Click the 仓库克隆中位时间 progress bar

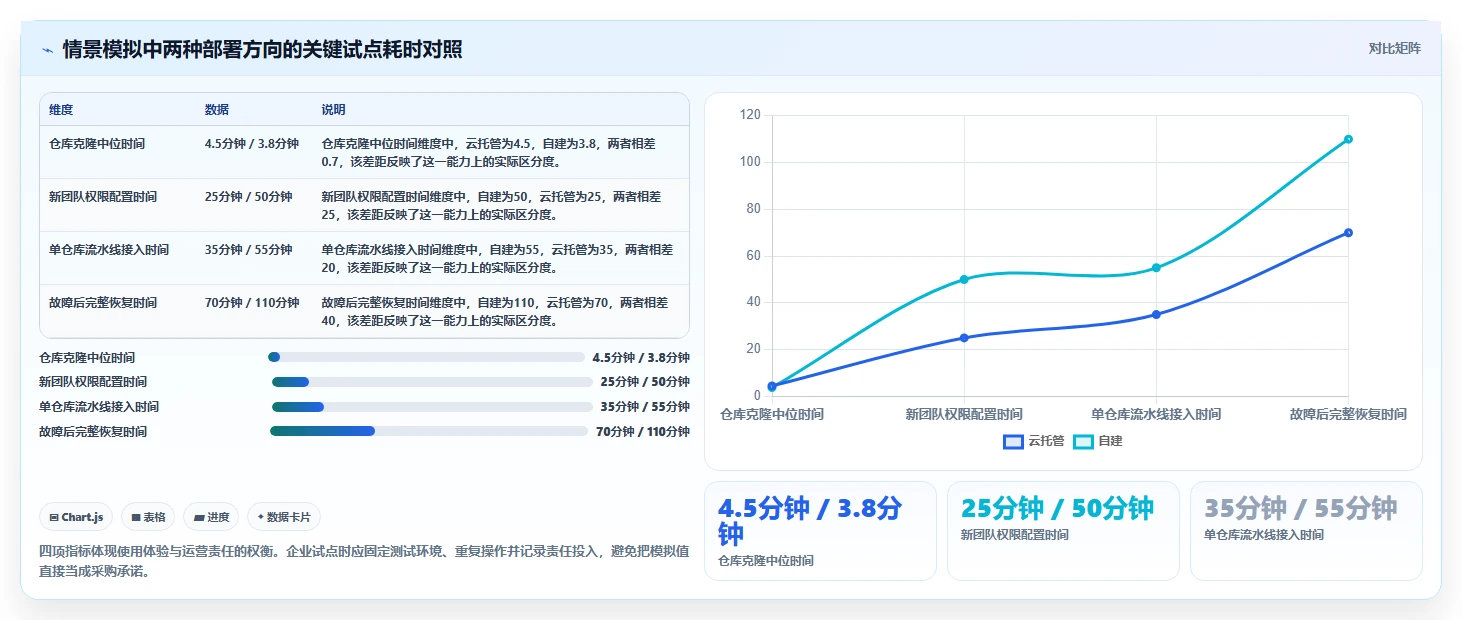[x=426, y=357]
